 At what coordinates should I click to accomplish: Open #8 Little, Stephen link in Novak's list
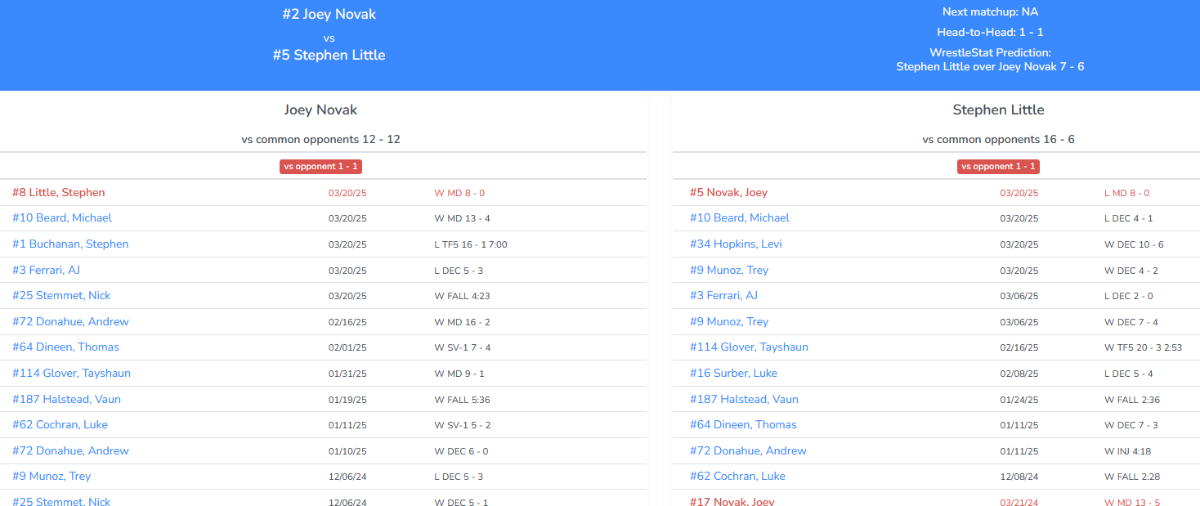pos(58,192)
